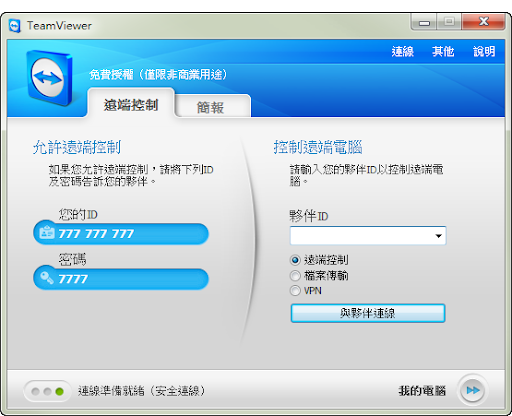Viewport: 512px width, 416px height.
Task: Choose the VPN radio option
Action: [295, 291]
